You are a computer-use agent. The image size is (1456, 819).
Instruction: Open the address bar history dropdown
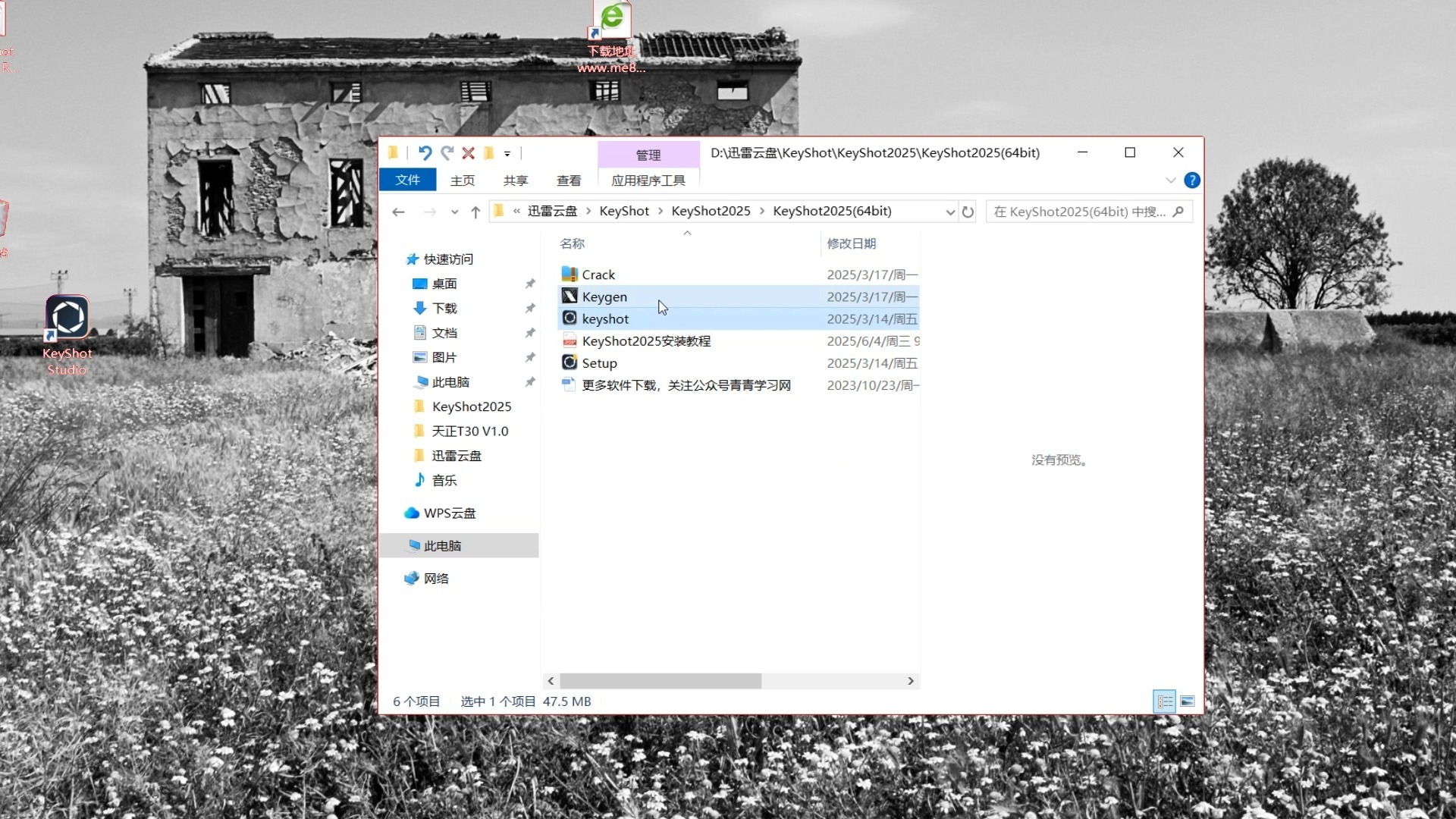coord(950,212)
